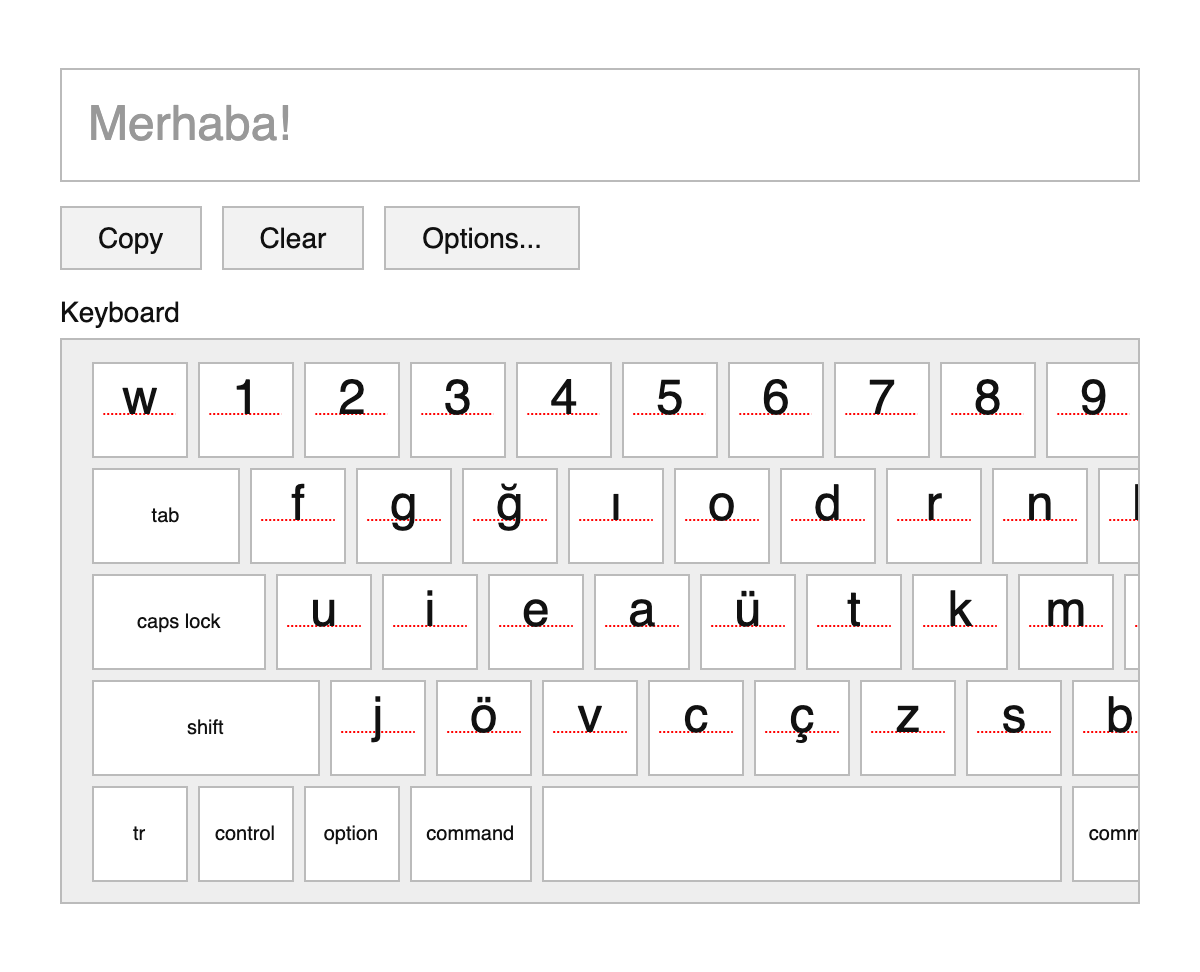
Task: Tap the dotless ı key
Action: [616, 516]
